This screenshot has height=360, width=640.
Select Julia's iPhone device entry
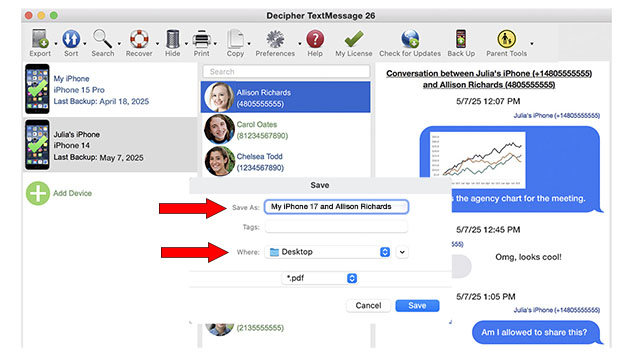pos(110,145)
